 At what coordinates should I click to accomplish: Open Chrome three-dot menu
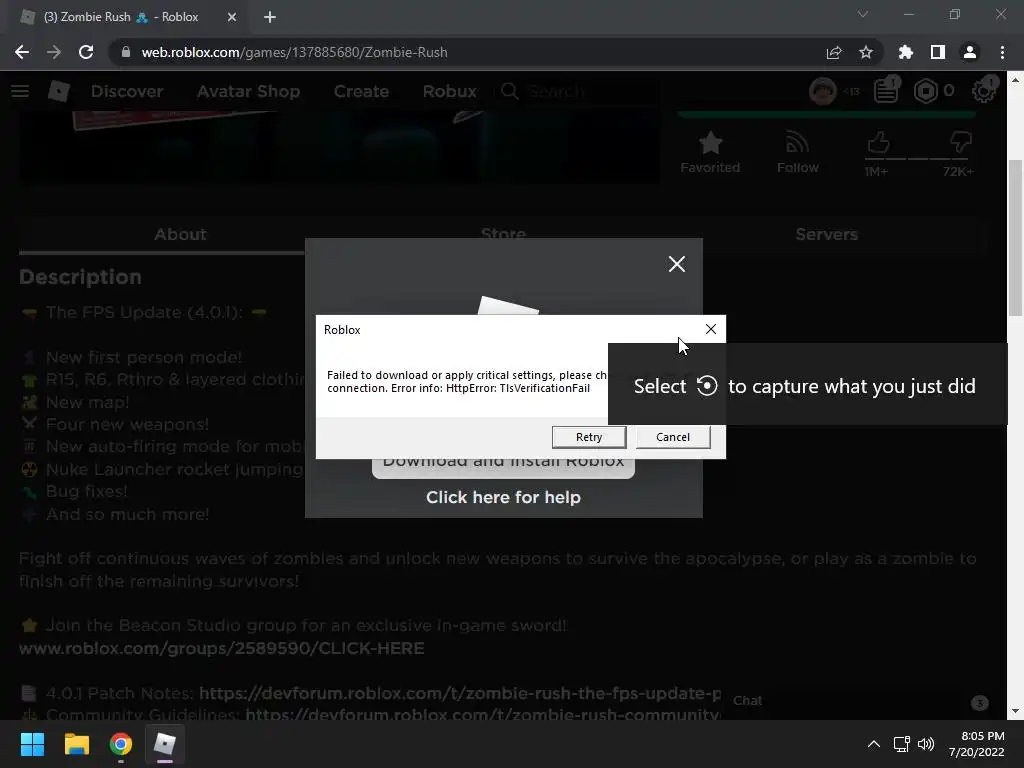click(1002, 52)
